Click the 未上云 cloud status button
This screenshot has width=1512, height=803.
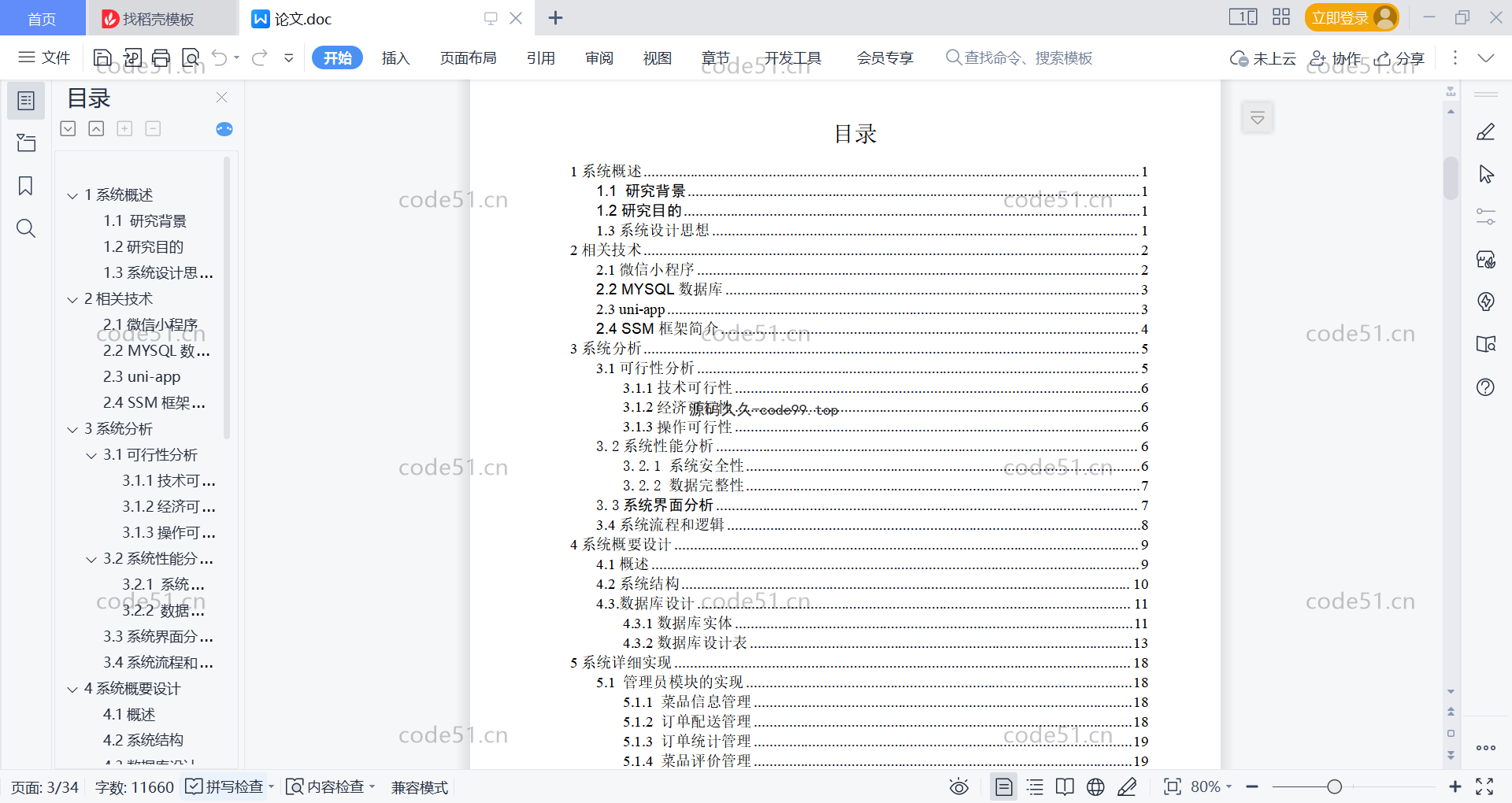[x=1262, y=57]
